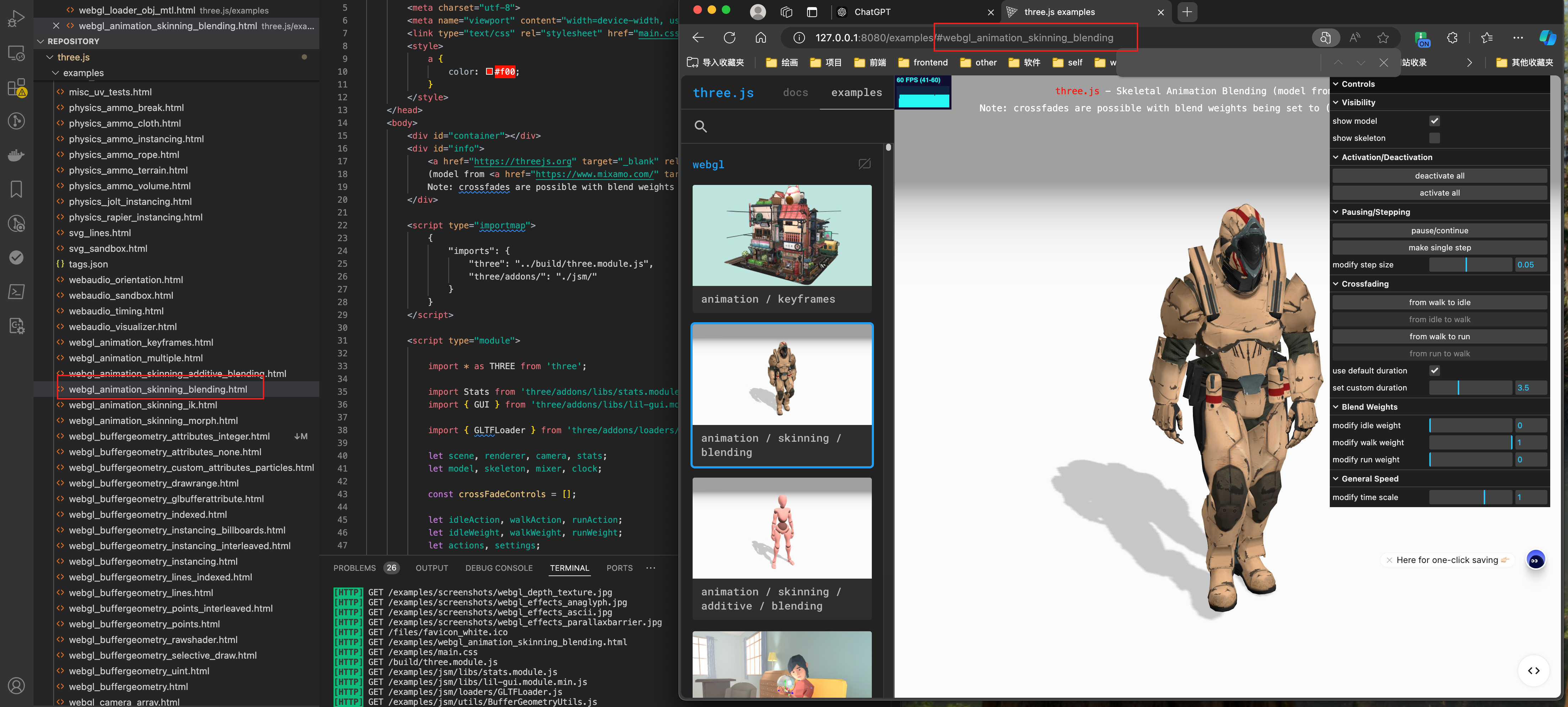
Task: Click activate all button
Action: [x=1440, y=193]
